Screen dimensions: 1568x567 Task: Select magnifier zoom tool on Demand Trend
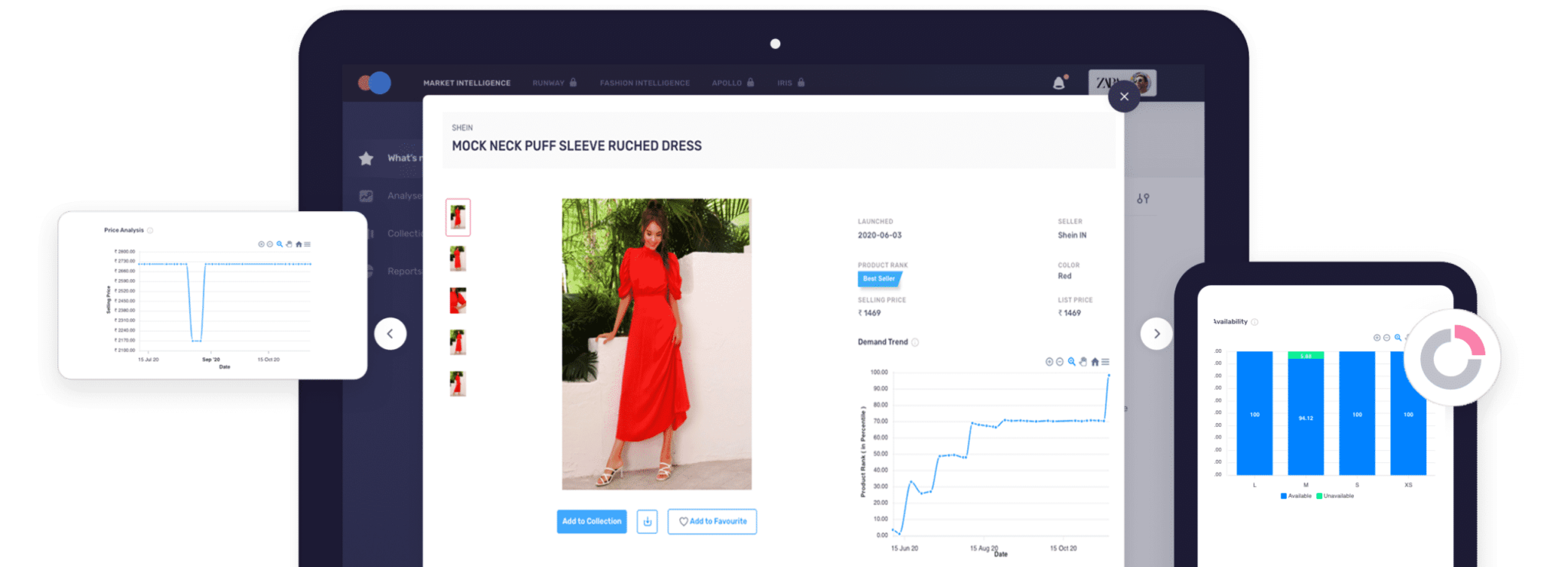(1071, 362)
